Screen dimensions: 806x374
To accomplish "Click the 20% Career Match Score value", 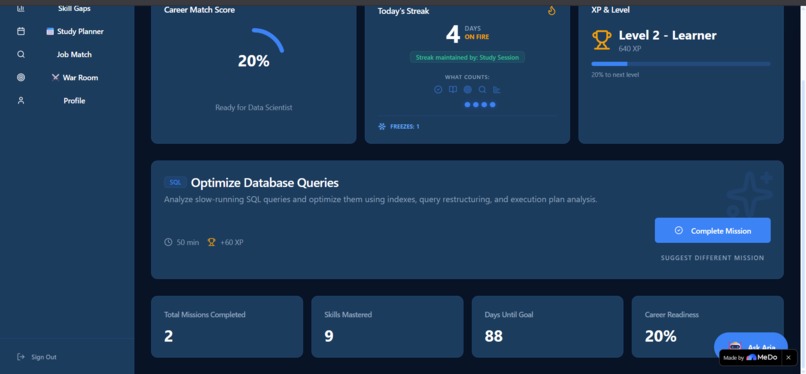I will 253,61.
